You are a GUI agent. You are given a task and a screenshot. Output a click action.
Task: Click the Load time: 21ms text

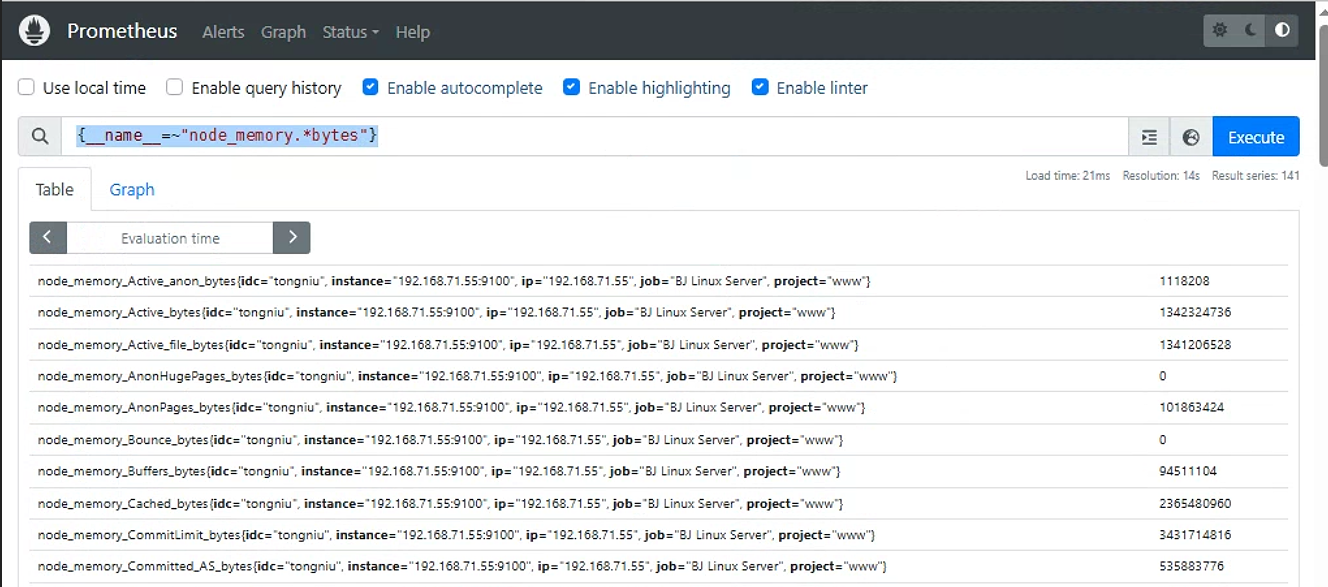(x=1068, y=176)
